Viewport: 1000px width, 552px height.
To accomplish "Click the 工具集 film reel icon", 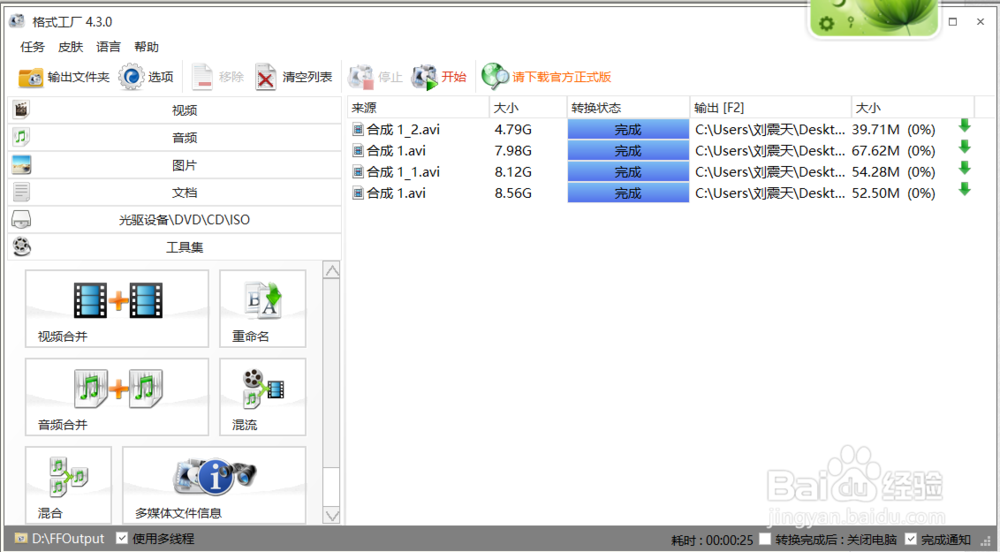I will [21, 247].
